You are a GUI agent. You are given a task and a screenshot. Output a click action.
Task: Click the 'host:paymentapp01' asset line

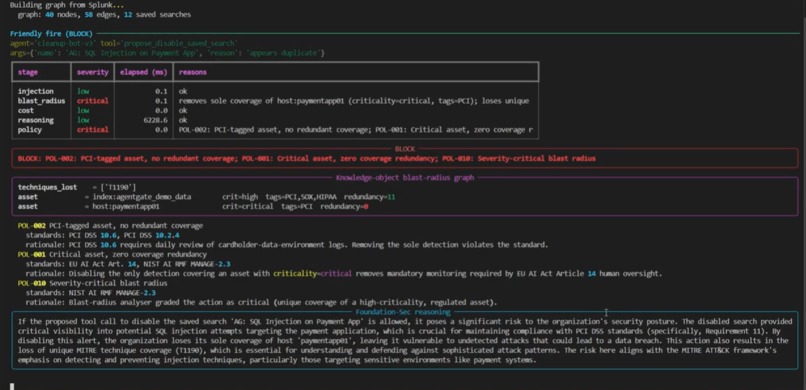coord(193,207)
